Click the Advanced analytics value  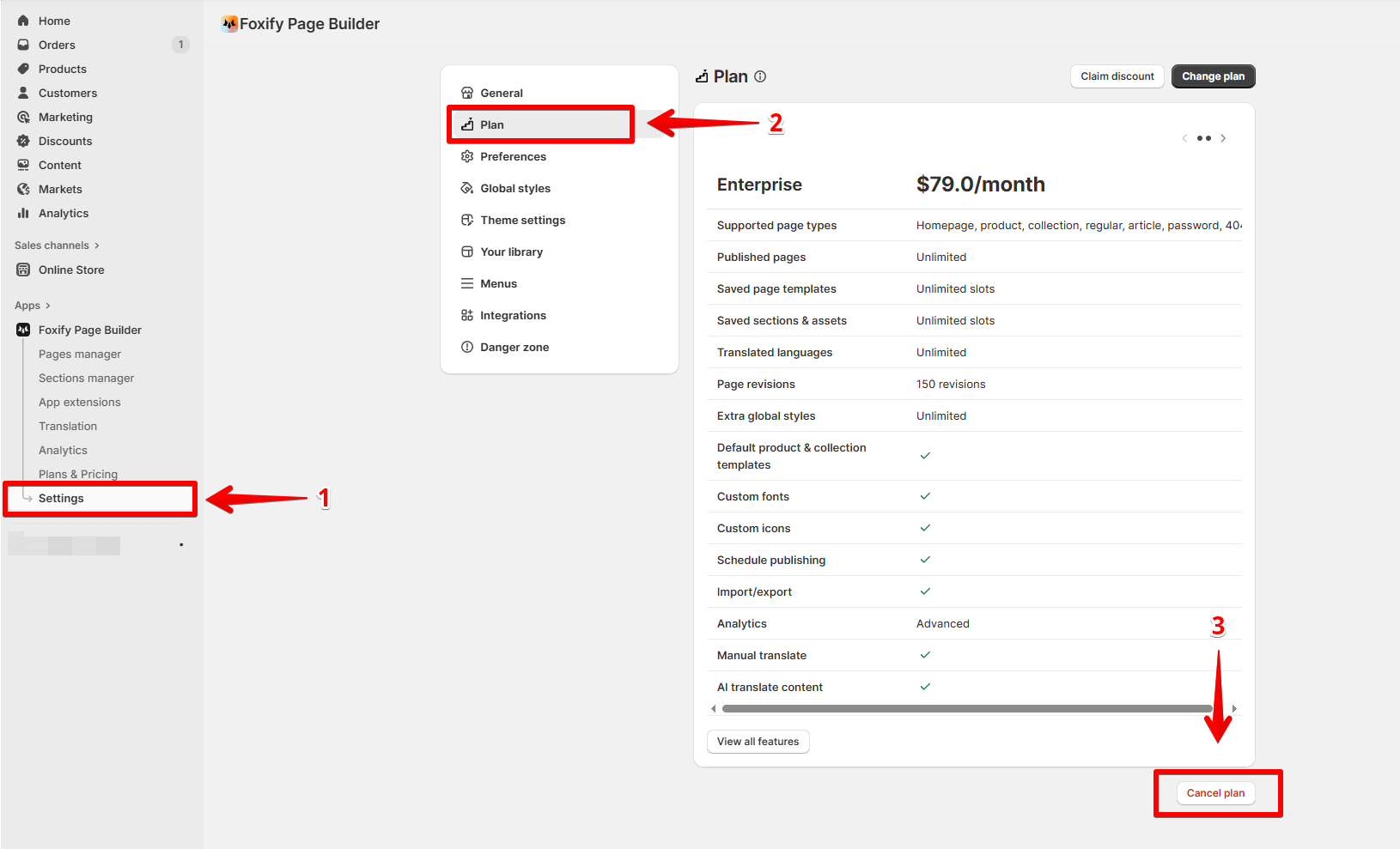tap(943, 624)
